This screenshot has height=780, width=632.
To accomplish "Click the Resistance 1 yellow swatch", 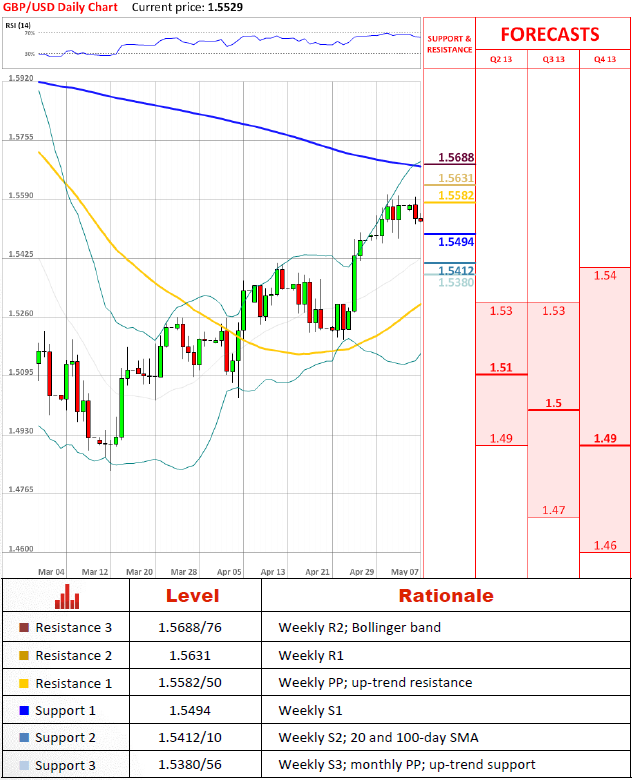I will coord(24,683).
